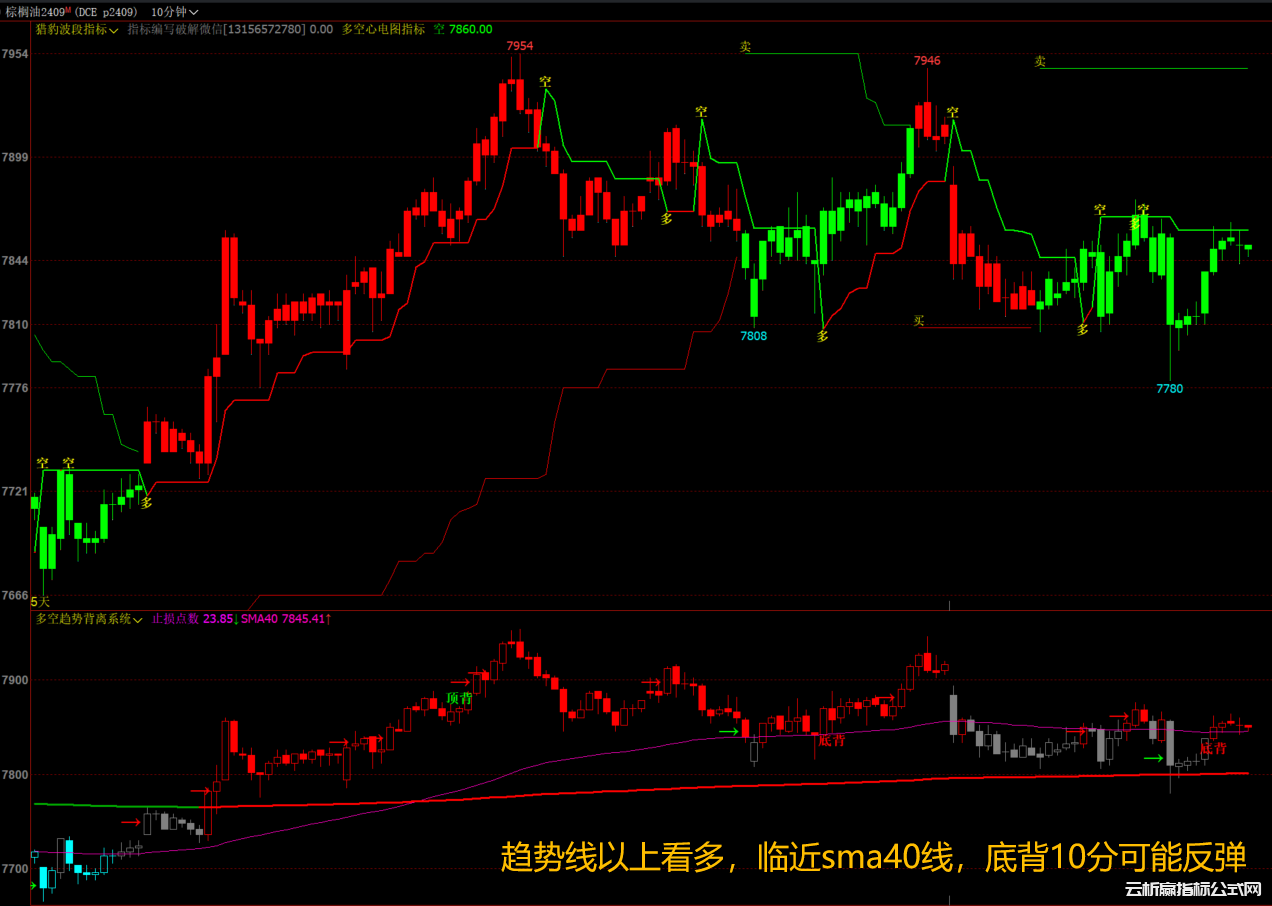Screen dimensions: 1272x906
Task: Click the 7810 price axis label
Action: pos(15,325)
